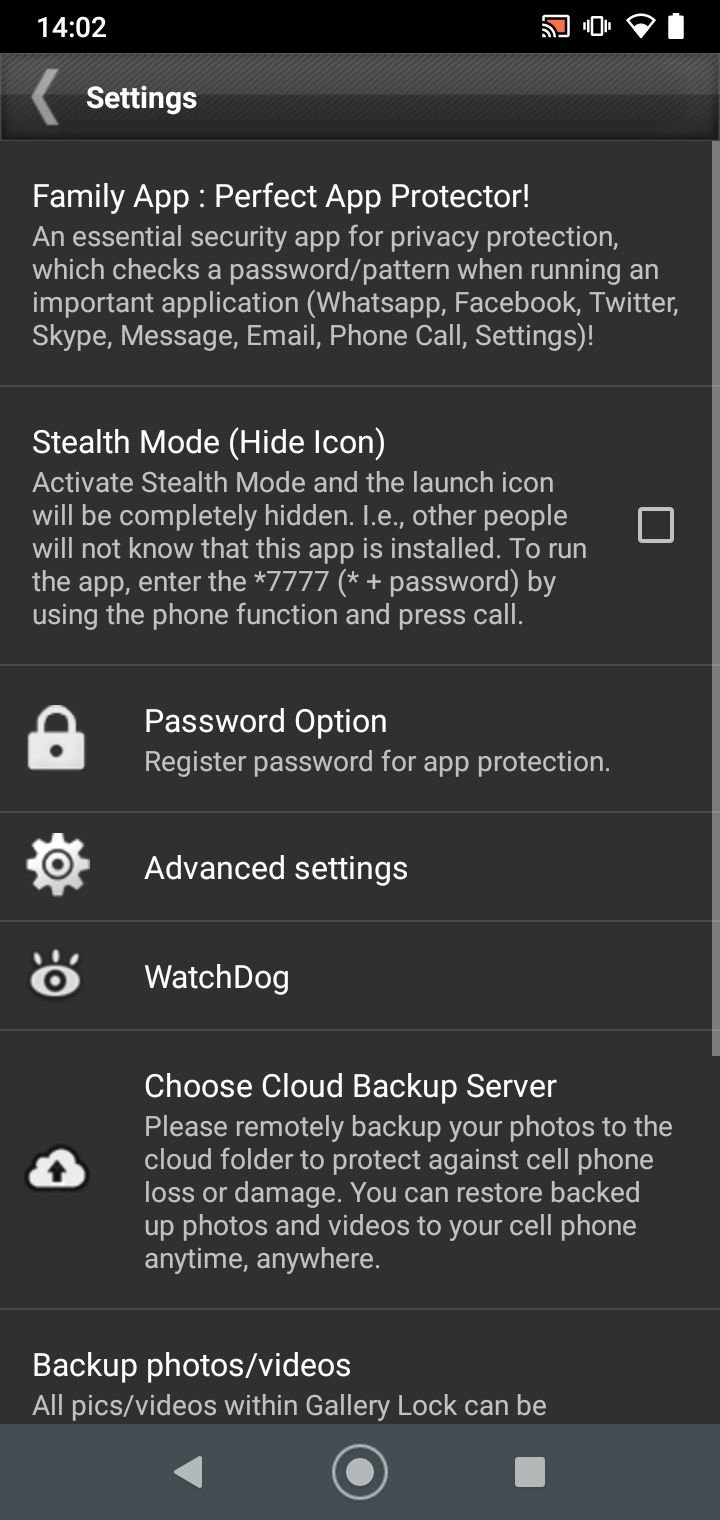This screenshot has width=720, height=1520.
Task: Open Choose Cloud Backup Server
Action: pos(360,1170)
